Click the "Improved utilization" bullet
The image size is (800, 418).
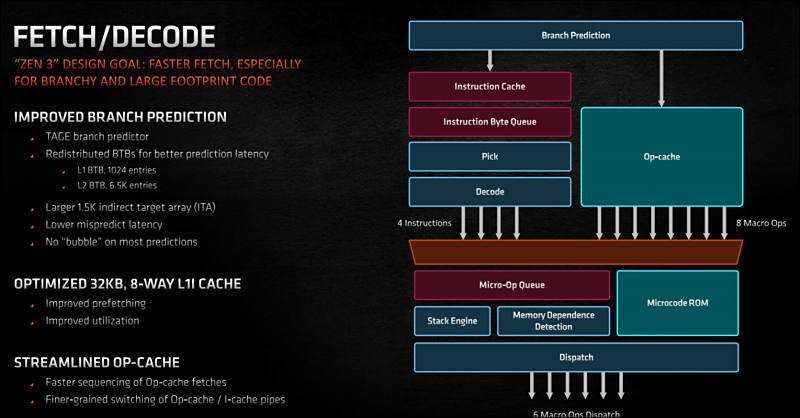click(x=92, y=321)
